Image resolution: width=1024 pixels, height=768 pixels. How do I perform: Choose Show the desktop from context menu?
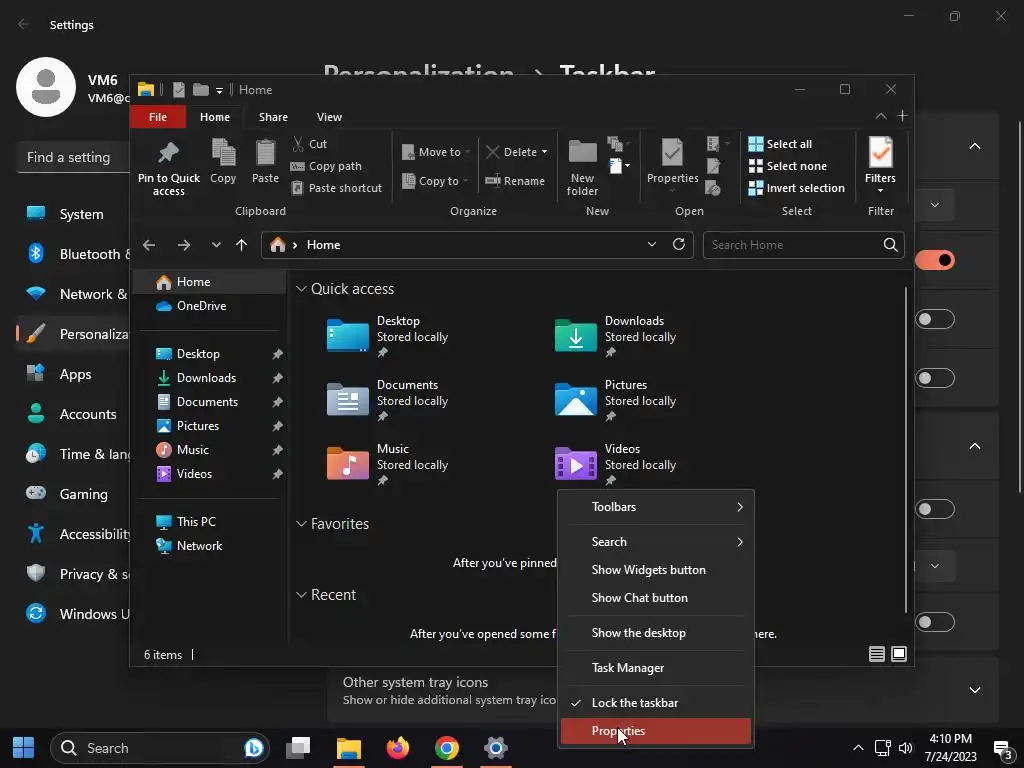[x=656, y=633]
